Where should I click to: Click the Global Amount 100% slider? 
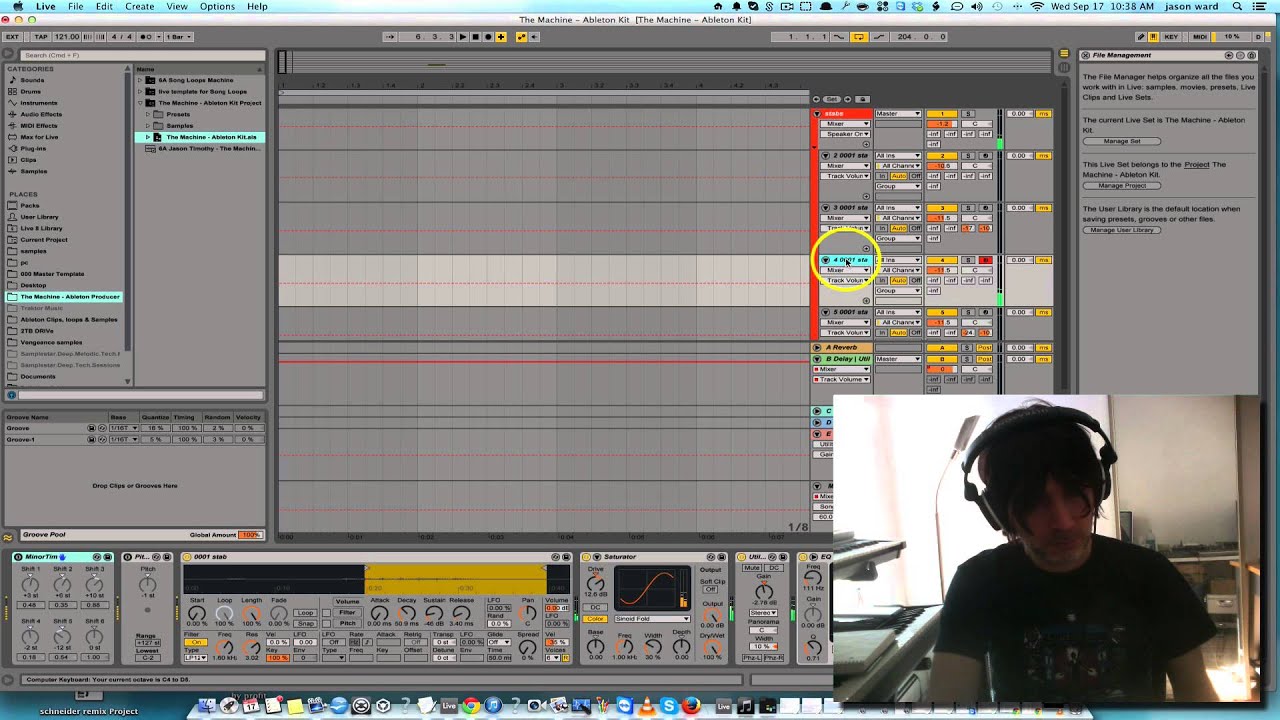(x=250, y=535)
